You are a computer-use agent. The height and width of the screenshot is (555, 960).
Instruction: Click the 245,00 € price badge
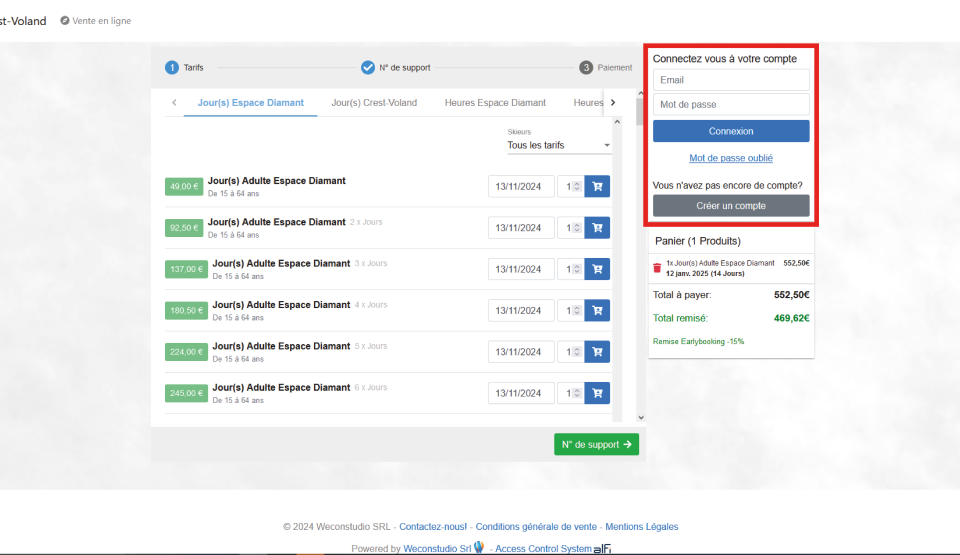[186, 393]
